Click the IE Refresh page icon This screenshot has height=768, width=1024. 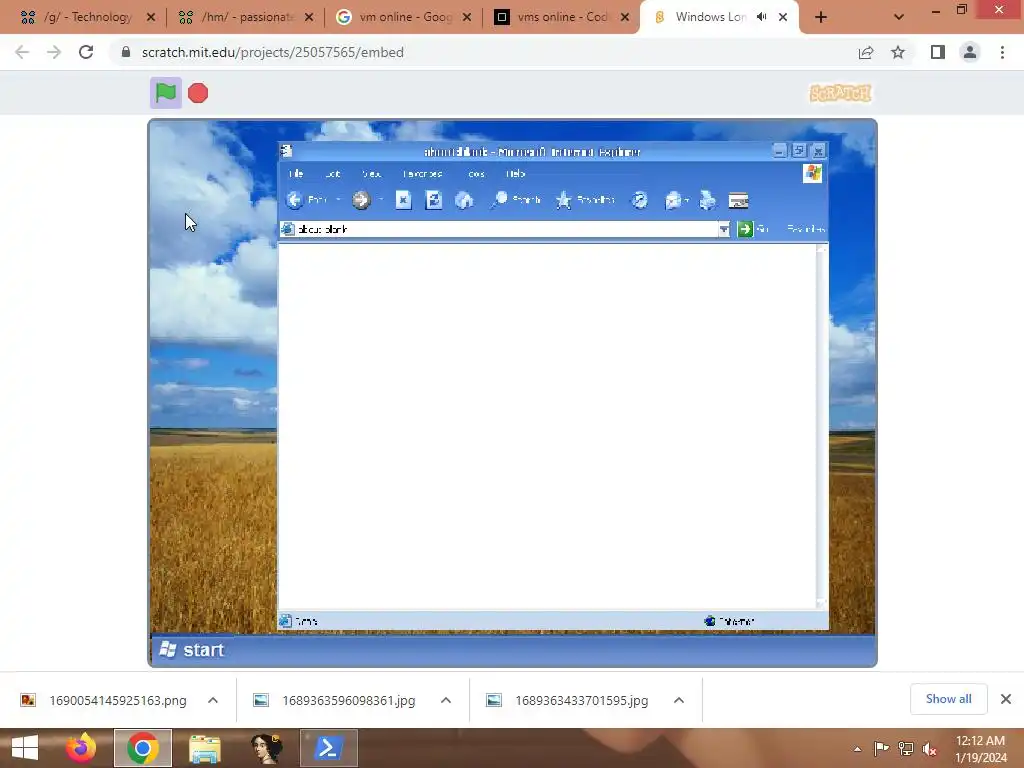coord(434,200)
